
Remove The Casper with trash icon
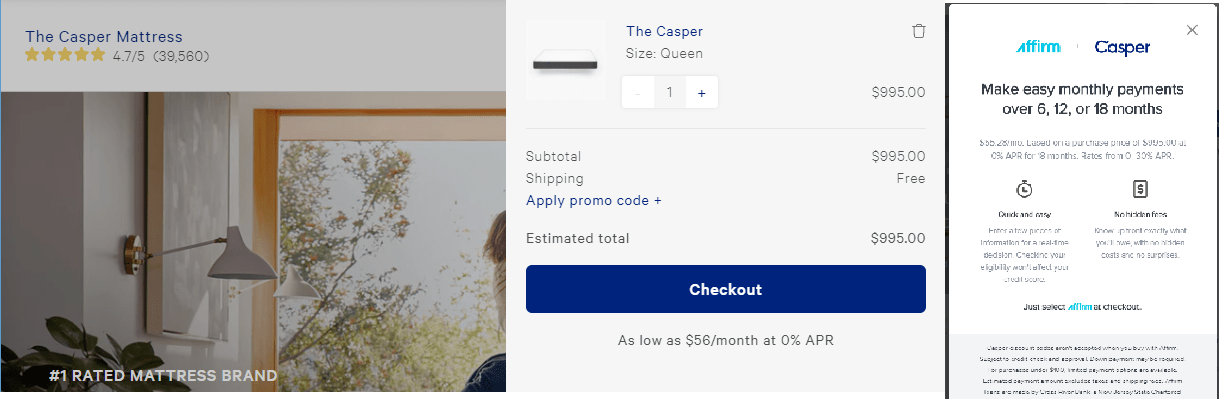point(919,31)
